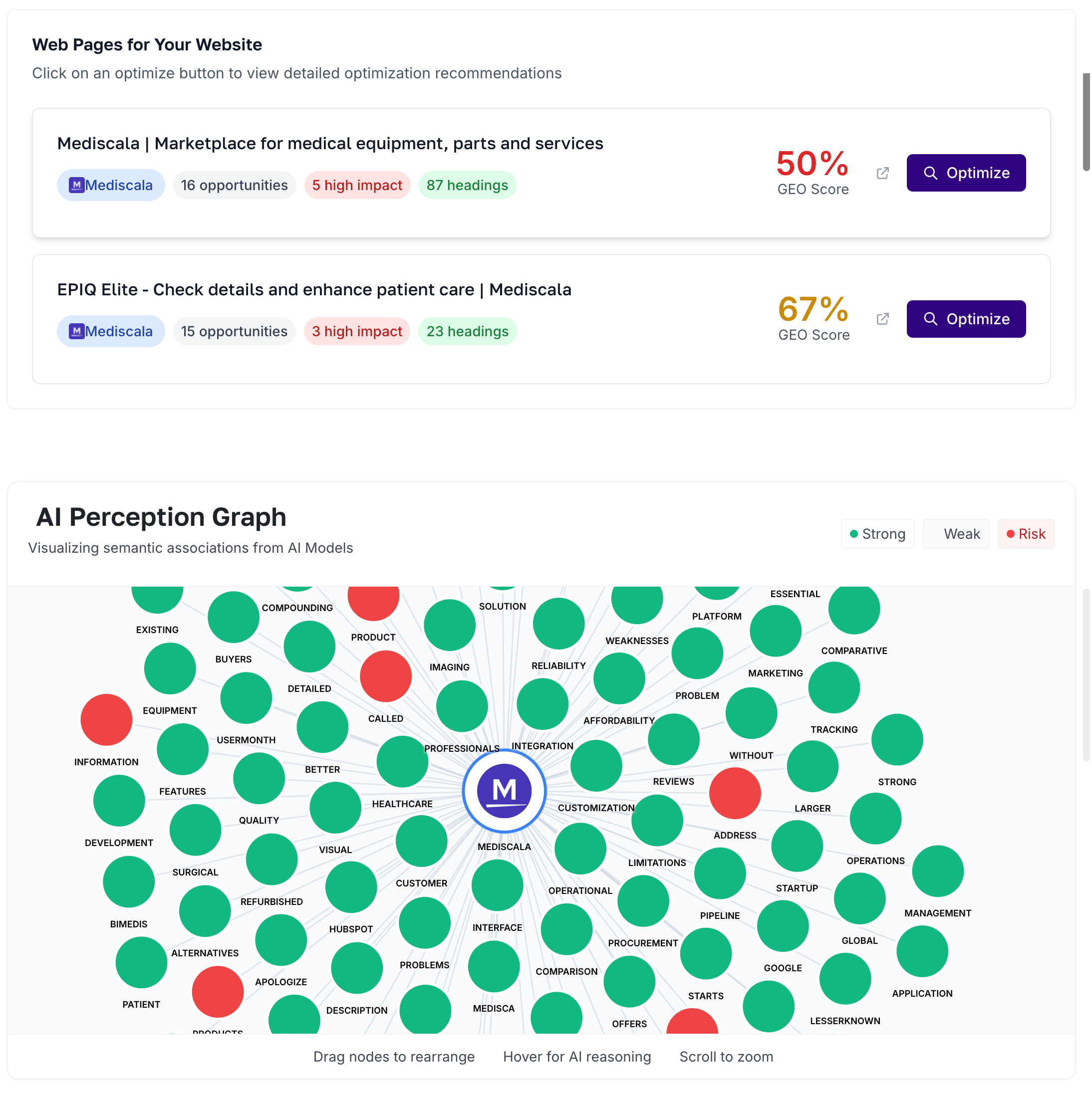Open external link for 50% GEO page
The image size is (1092, 1096).
click(882, 173)
